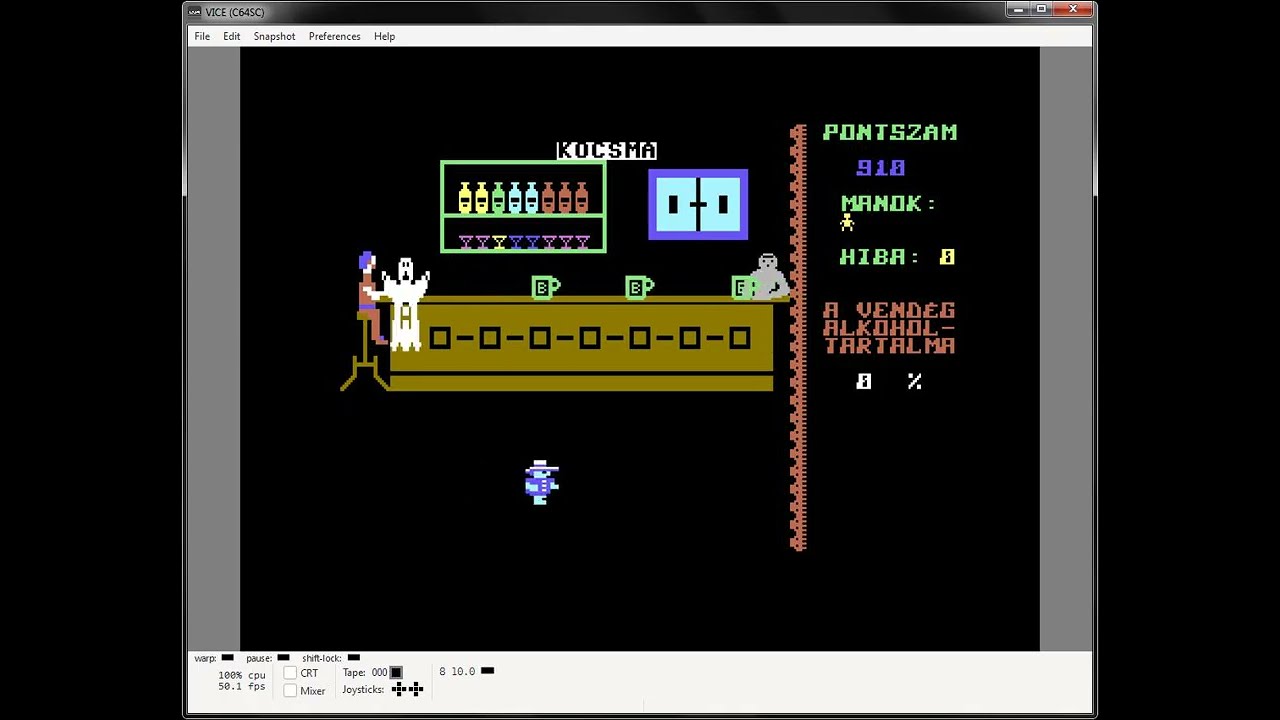Click the first green beer mug on the counter
Image resolution: width=1280 pixels, height=720 pixels.
click(545, 288)
